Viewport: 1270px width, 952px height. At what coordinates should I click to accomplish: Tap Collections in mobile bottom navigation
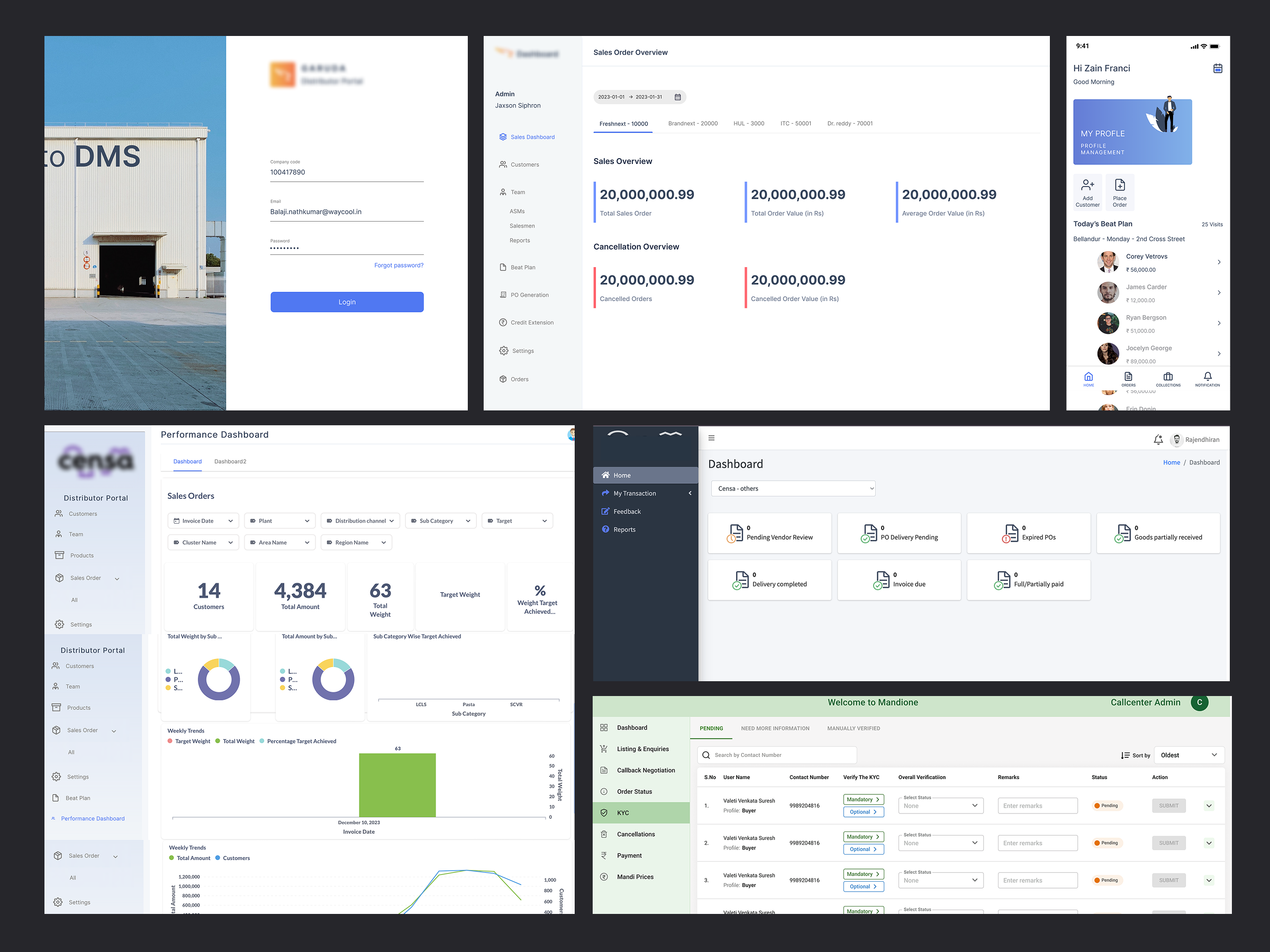pyautogui.click(x=1168, y=379)
